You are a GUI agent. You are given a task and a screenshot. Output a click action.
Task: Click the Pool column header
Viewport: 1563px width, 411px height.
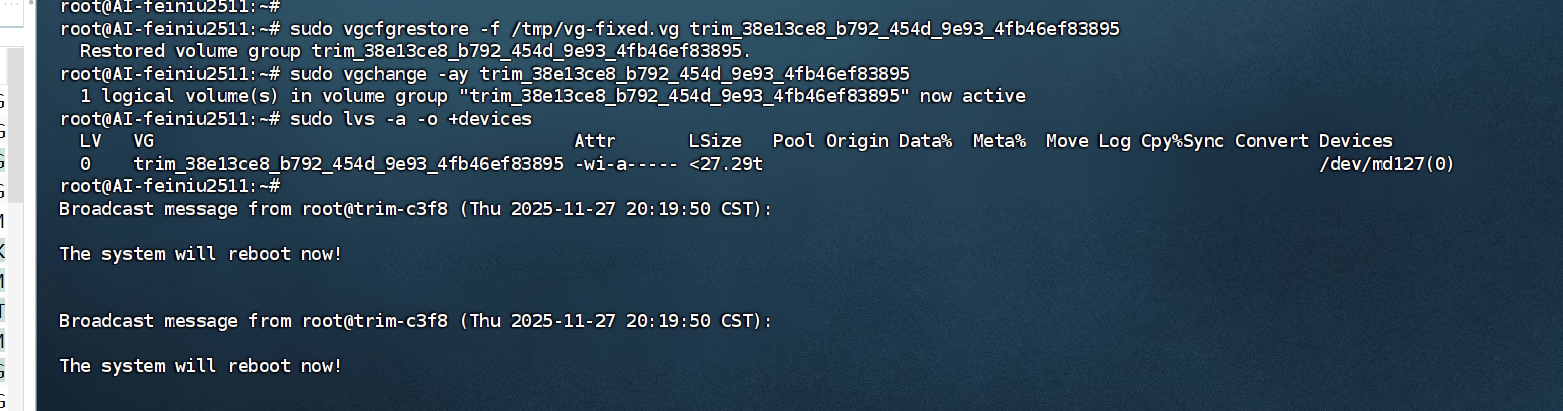(x=794, y=141)
